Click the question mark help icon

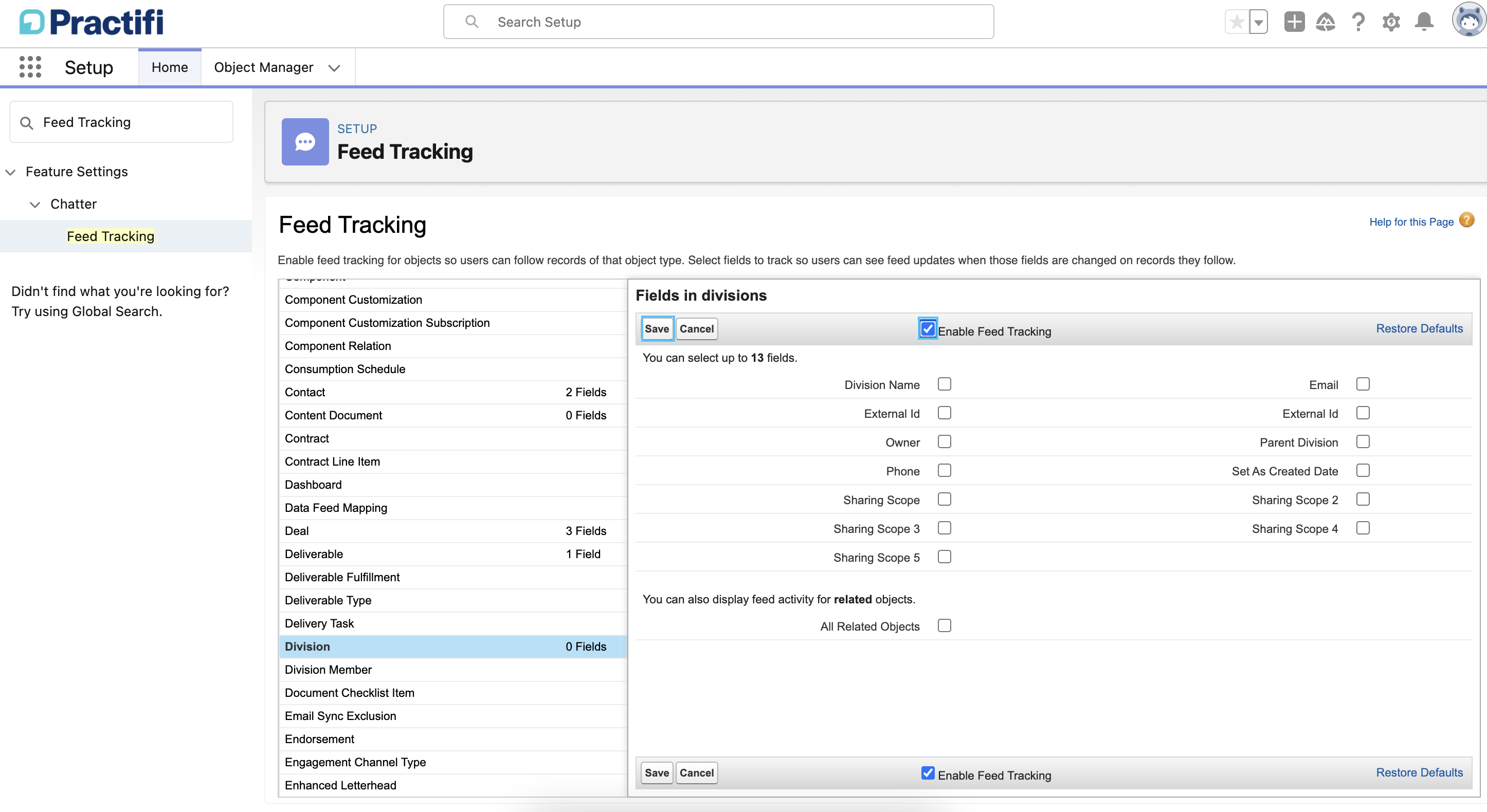tap(1358, 22)
